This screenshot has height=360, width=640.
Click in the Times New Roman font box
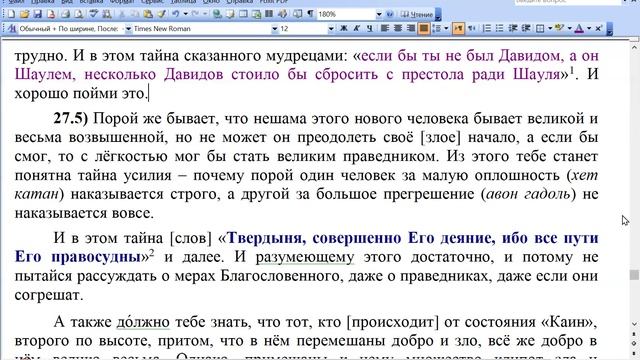202,29
